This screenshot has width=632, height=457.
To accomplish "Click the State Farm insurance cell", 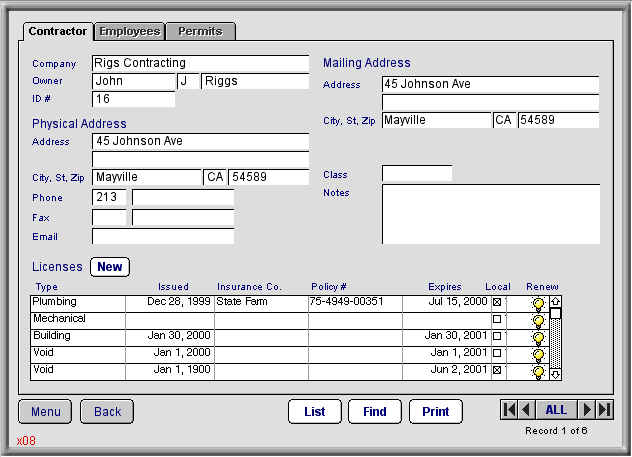I will [261, 302].
